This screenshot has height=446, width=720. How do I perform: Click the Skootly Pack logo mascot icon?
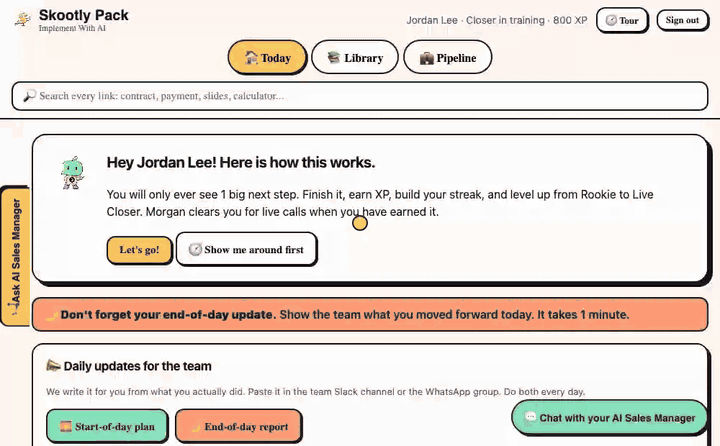[22, 19]
